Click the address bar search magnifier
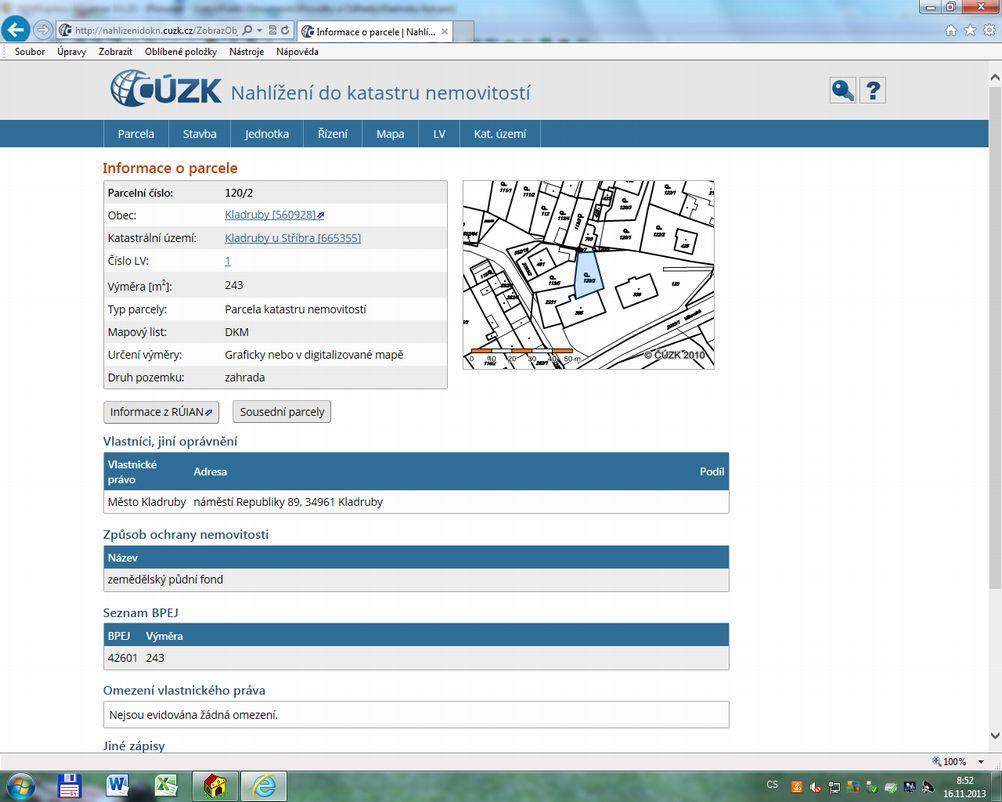The width and height of the screenshot is (1002, 802). (247, 30)
